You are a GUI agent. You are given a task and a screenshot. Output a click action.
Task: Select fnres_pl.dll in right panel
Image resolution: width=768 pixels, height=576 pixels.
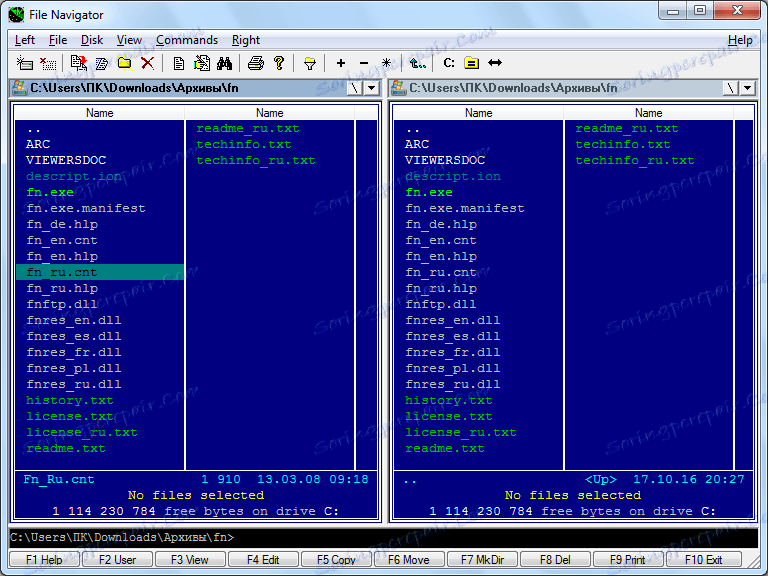click(x=453, y=368)
